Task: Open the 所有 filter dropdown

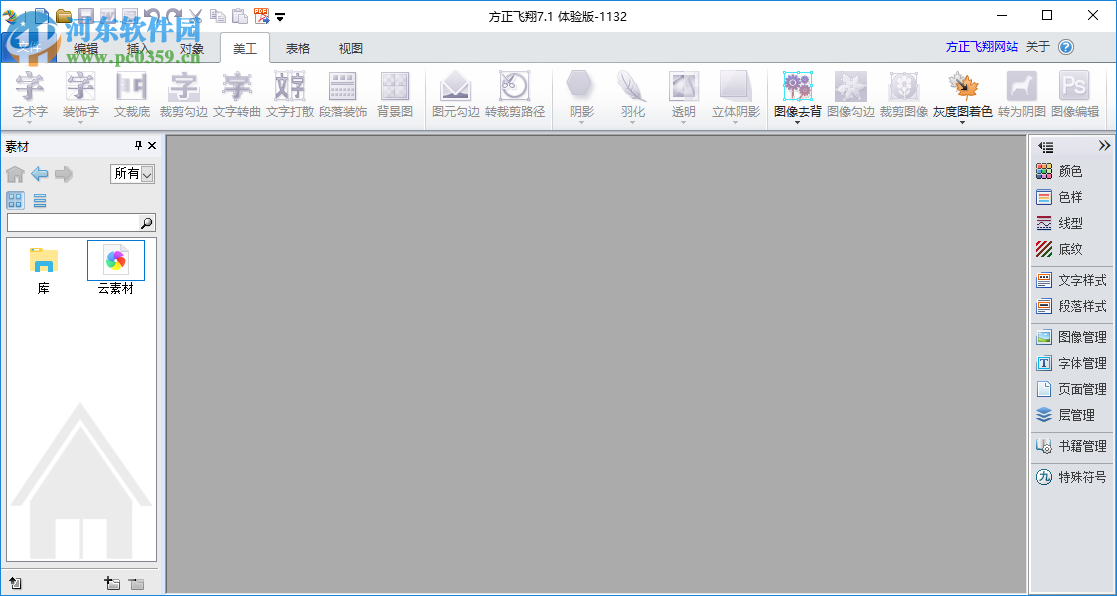Action: click(x=132, y=173)
